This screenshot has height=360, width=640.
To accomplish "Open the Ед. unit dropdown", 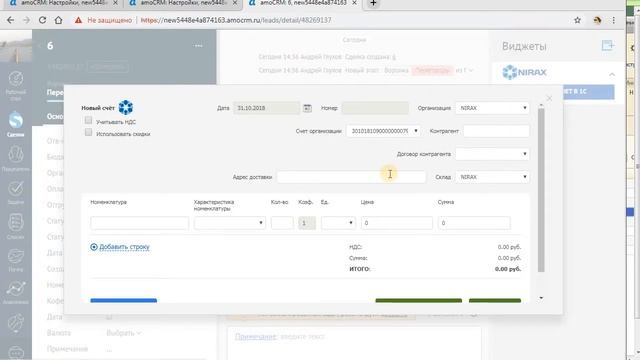I will pos(338,223).
